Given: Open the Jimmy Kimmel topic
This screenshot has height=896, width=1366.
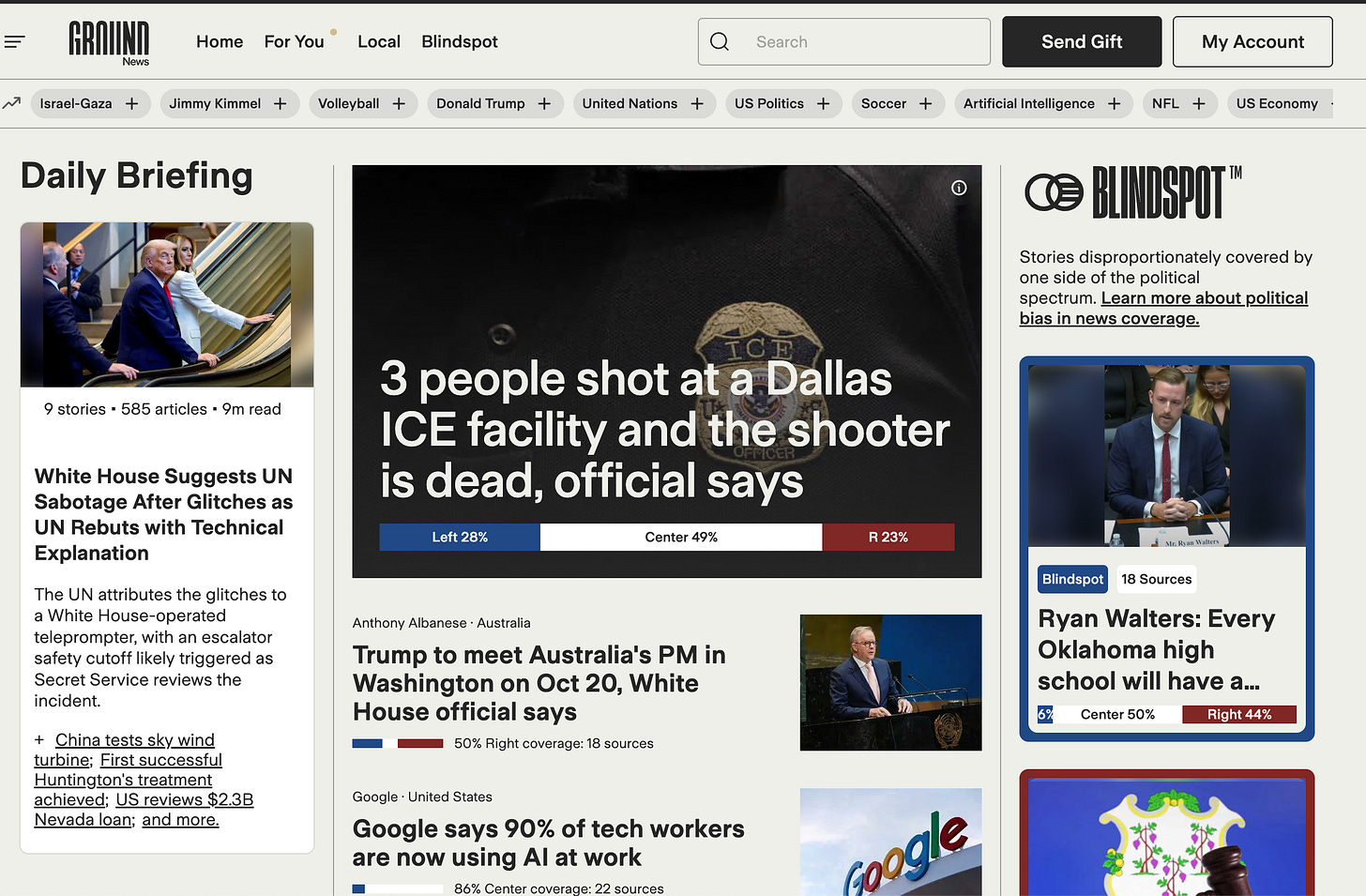Looking at the screenshot, I should [215, 103].
